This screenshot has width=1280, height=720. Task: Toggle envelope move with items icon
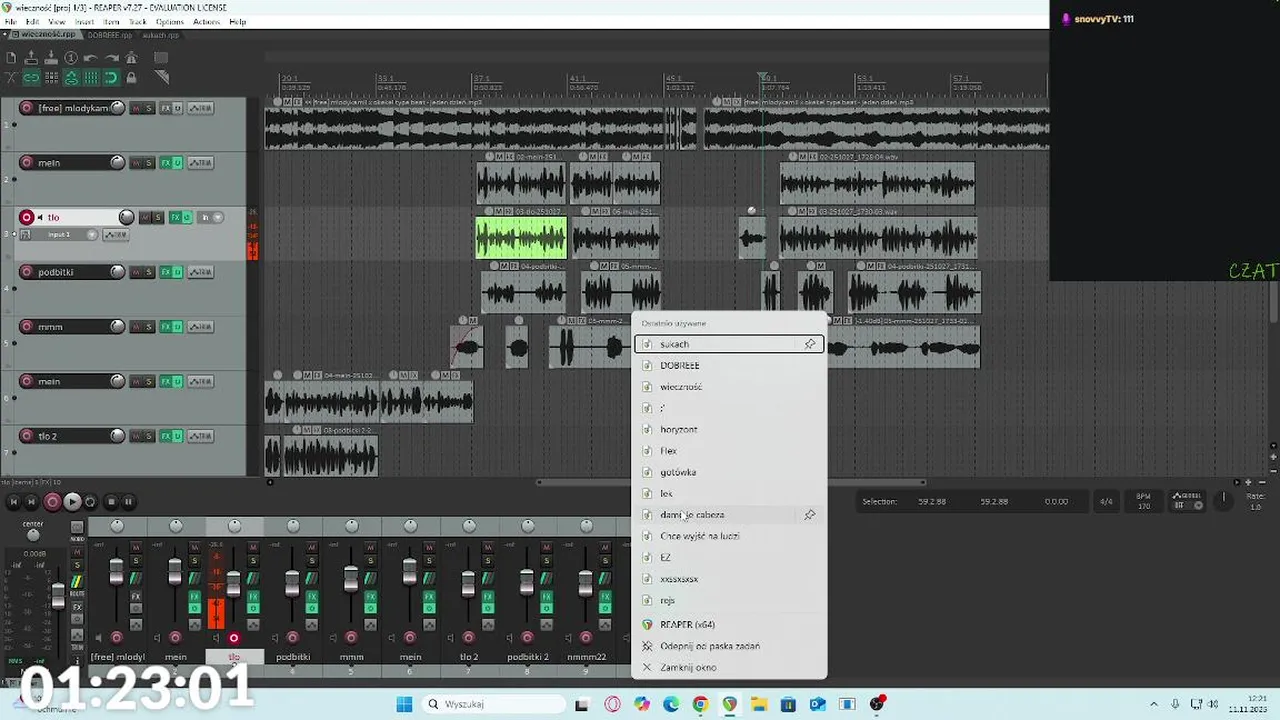[71, 77]
